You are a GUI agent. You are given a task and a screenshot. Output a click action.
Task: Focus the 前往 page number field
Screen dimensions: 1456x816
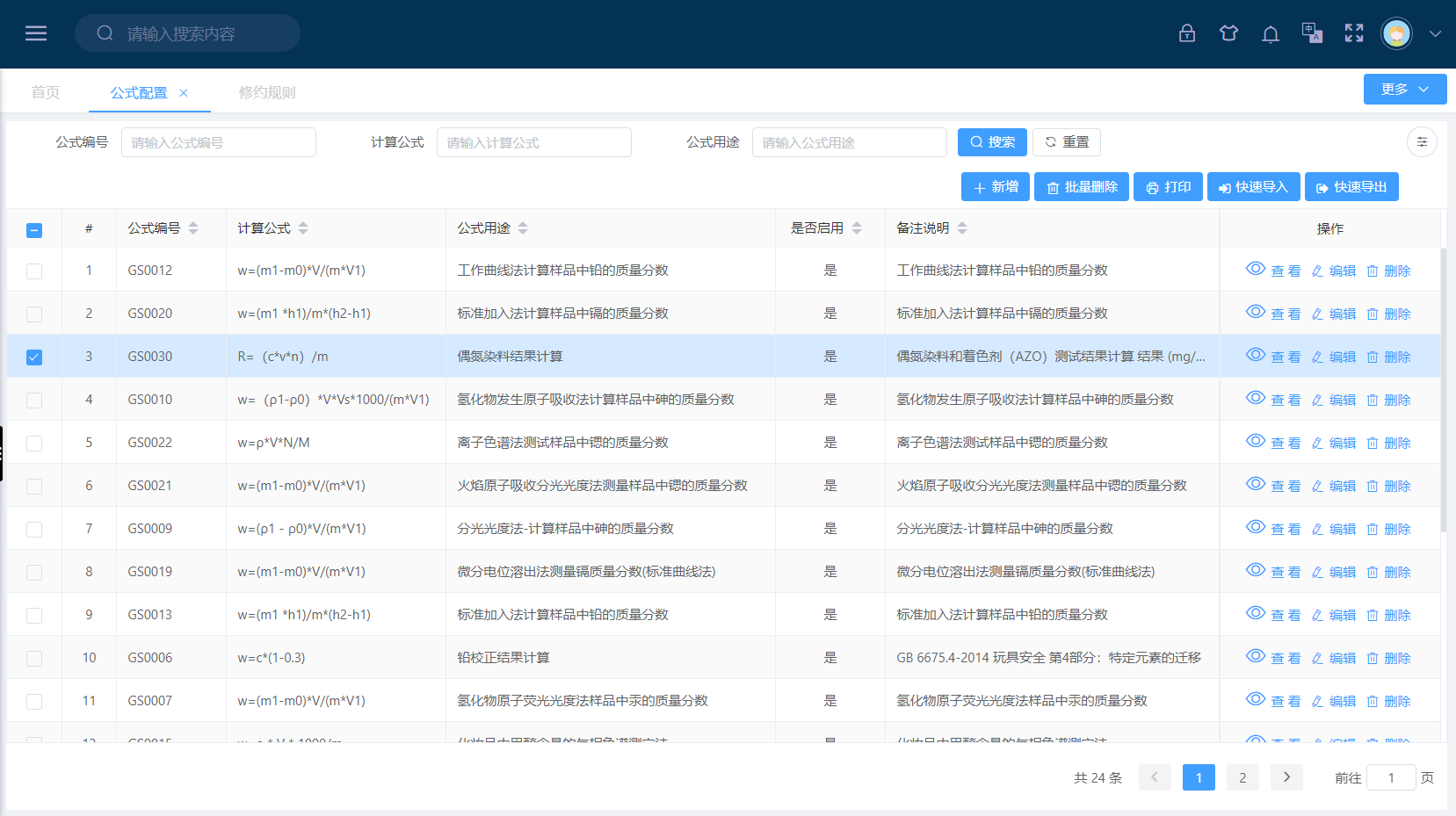[x=1391, y=777]
